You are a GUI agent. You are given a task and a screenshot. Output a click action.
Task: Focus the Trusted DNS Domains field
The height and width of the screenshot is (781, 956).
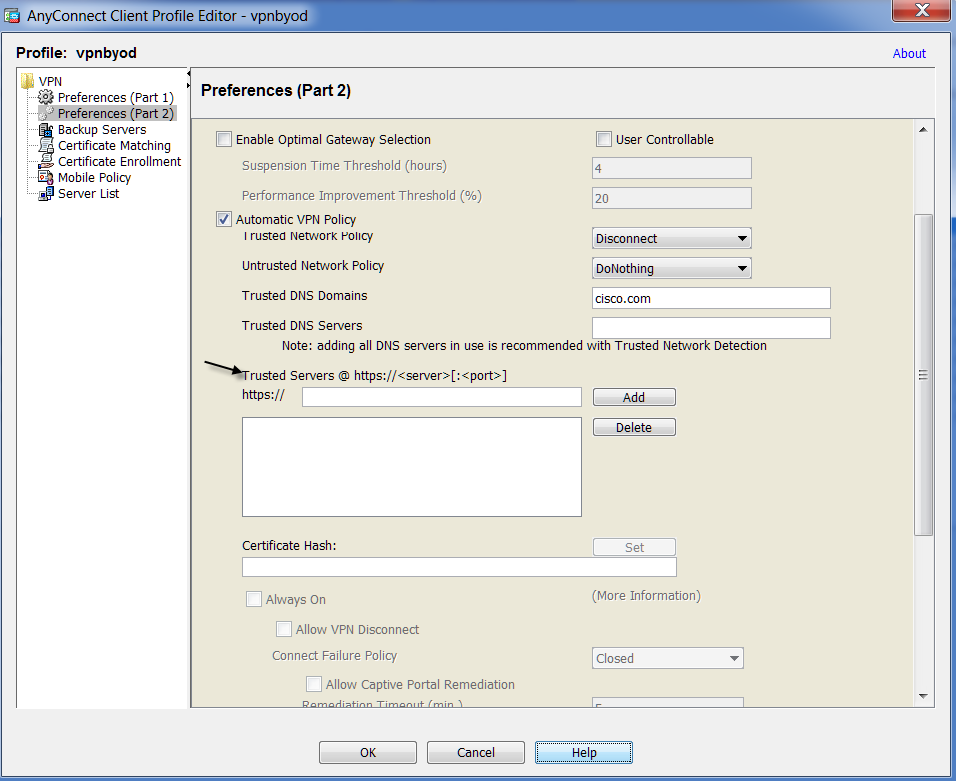pos(711,298)
